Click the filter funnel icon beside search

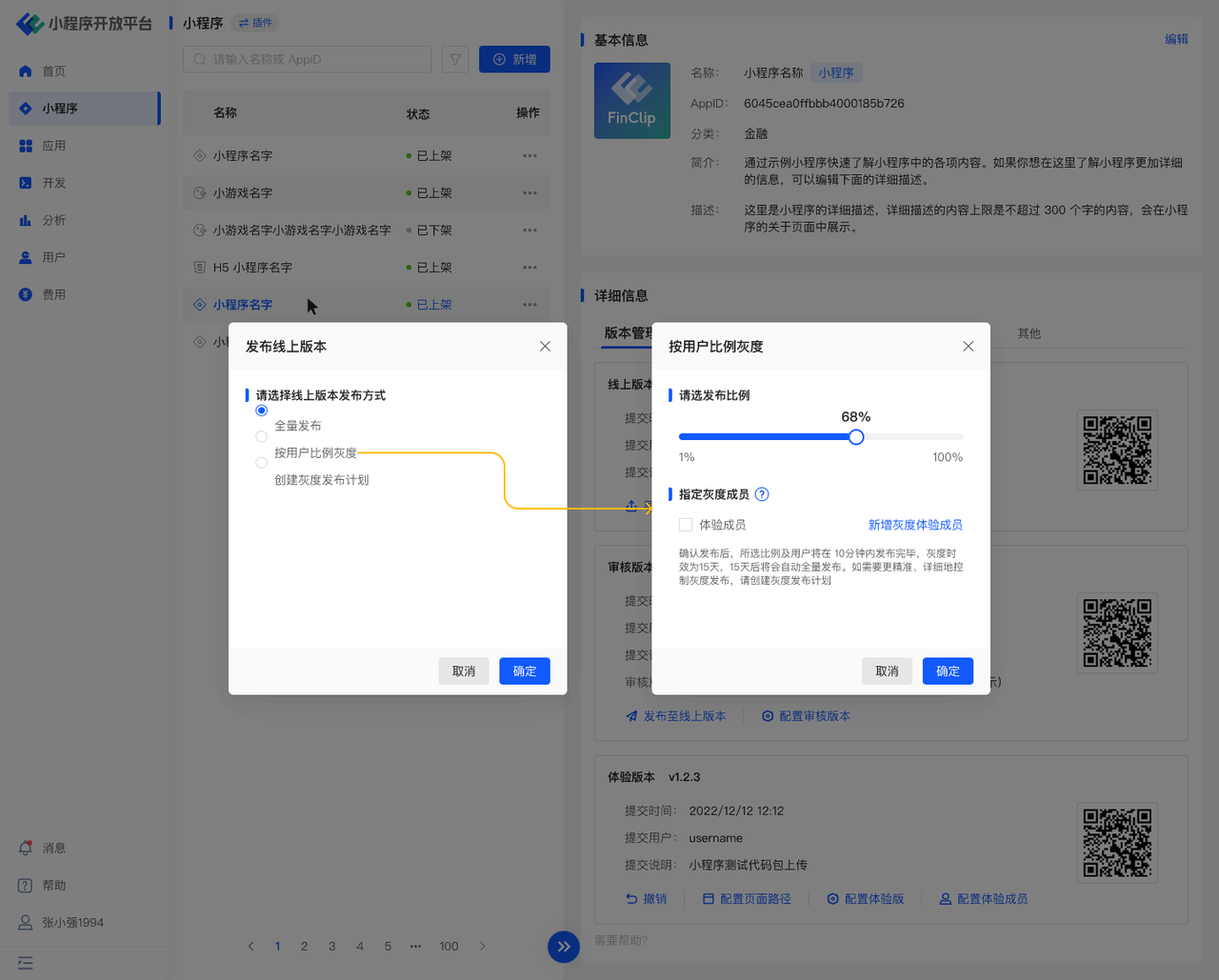pyautogui.click(x=455, y=59)
